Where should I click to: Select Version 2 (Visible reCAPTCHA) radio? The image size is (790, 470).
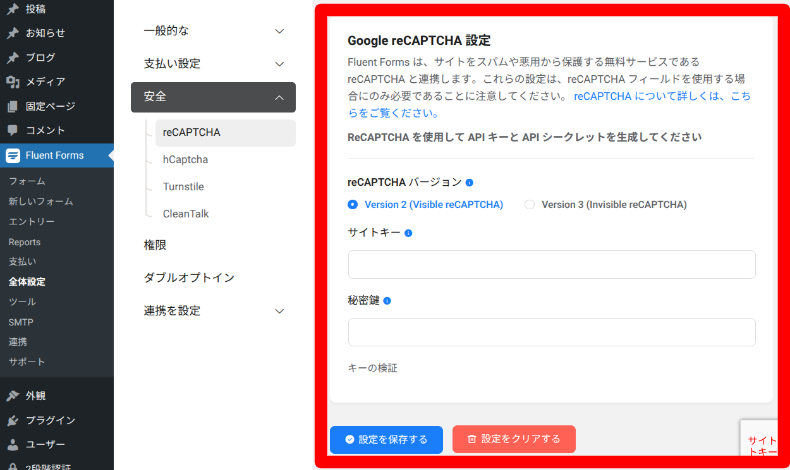(353, 205)
